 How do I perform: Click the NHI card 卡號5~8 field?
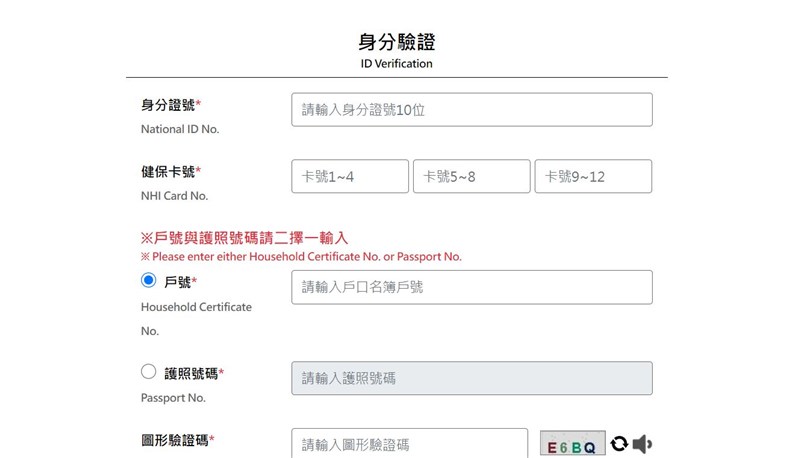pyautogui.click(x=471, y=176)
